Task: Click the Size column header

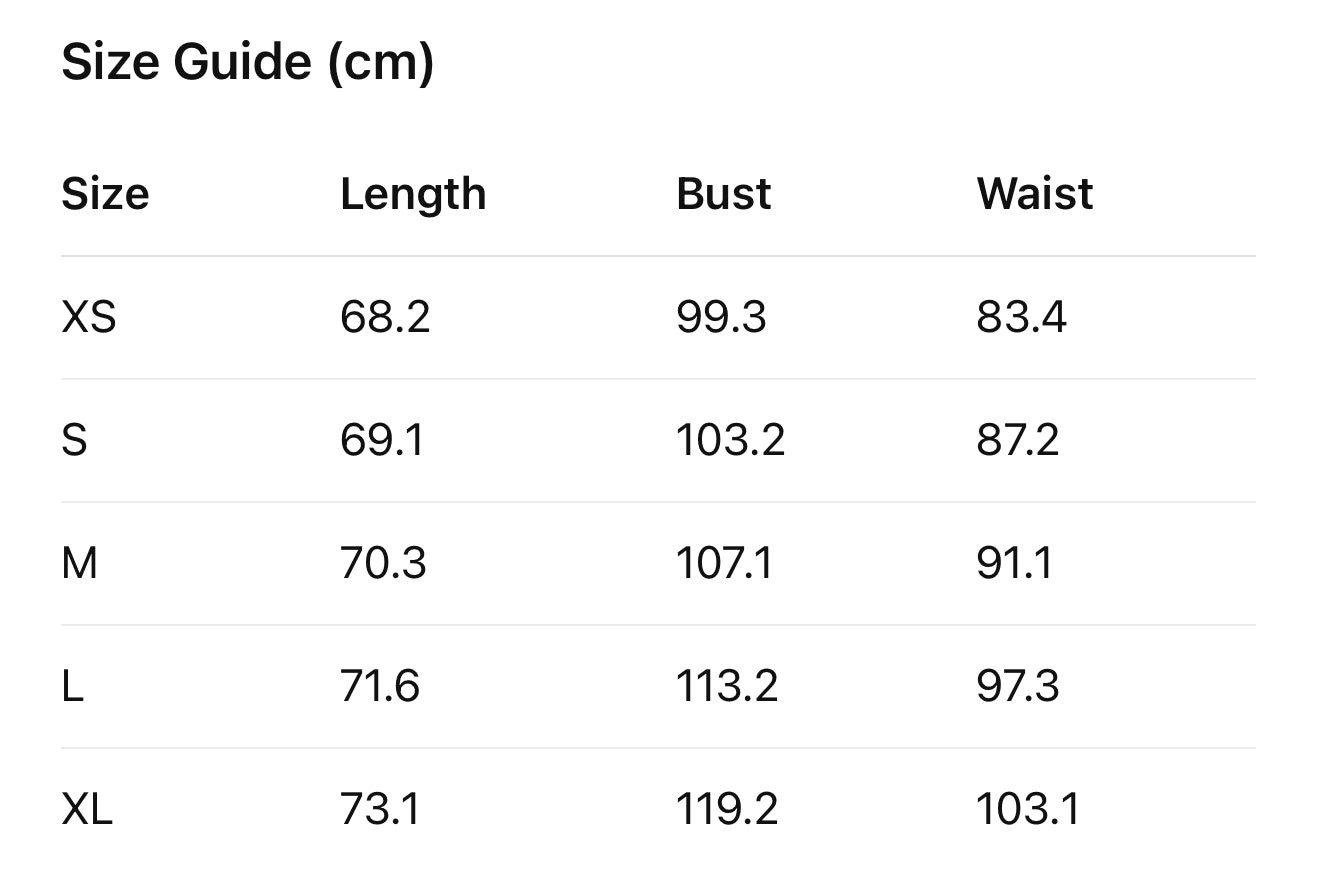Action: tap(105, 194)
